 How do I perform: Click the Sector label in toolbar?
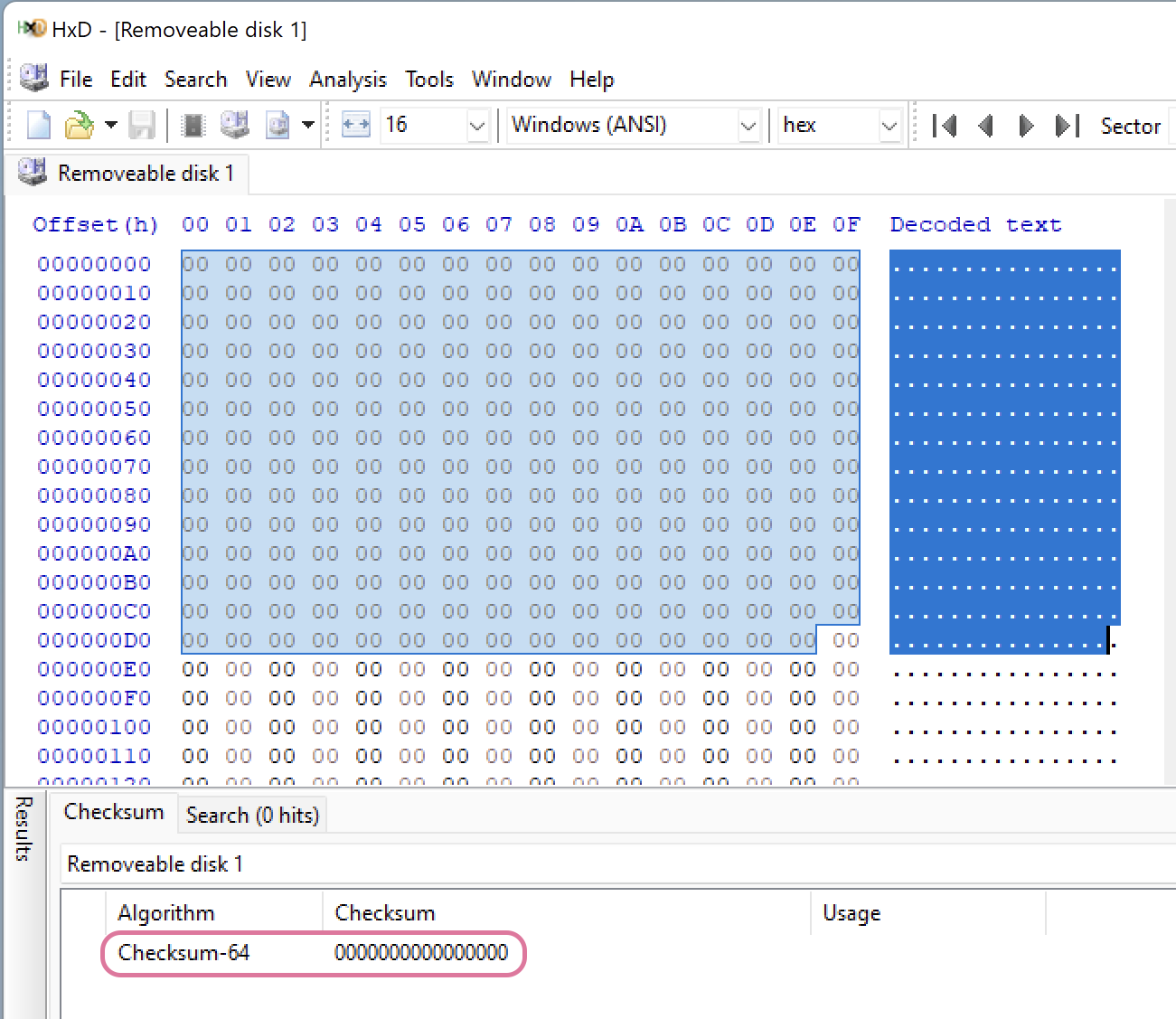[1130, 127]
